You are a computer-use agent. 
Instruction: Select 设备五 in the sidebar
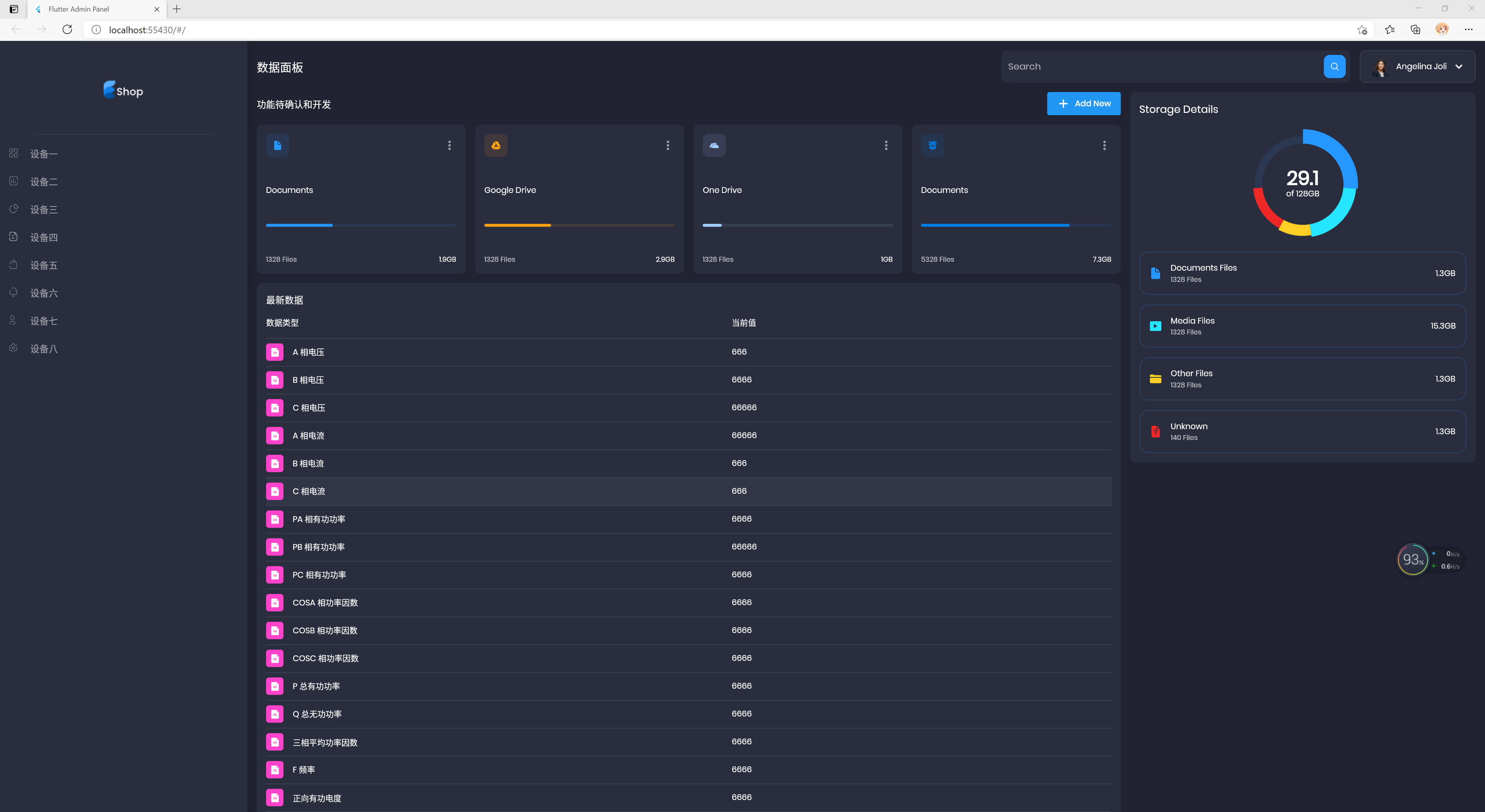44,265
